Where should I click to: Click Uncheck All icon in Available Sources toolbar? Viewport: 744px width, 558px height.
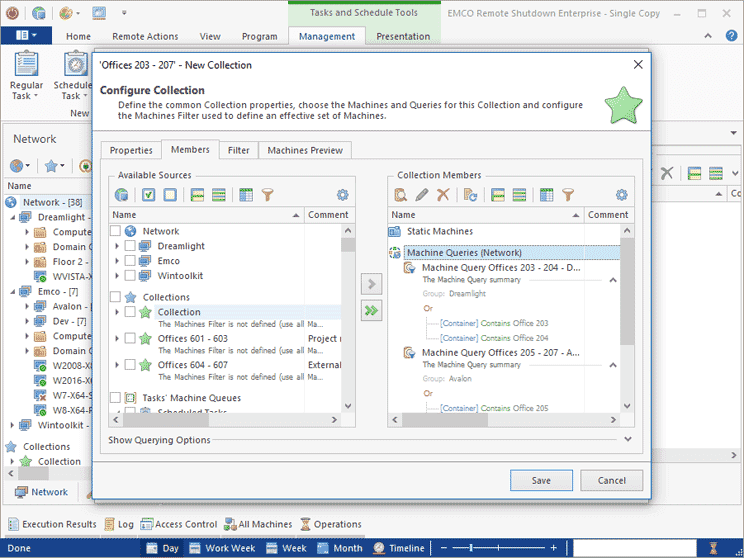coord(170,195)
